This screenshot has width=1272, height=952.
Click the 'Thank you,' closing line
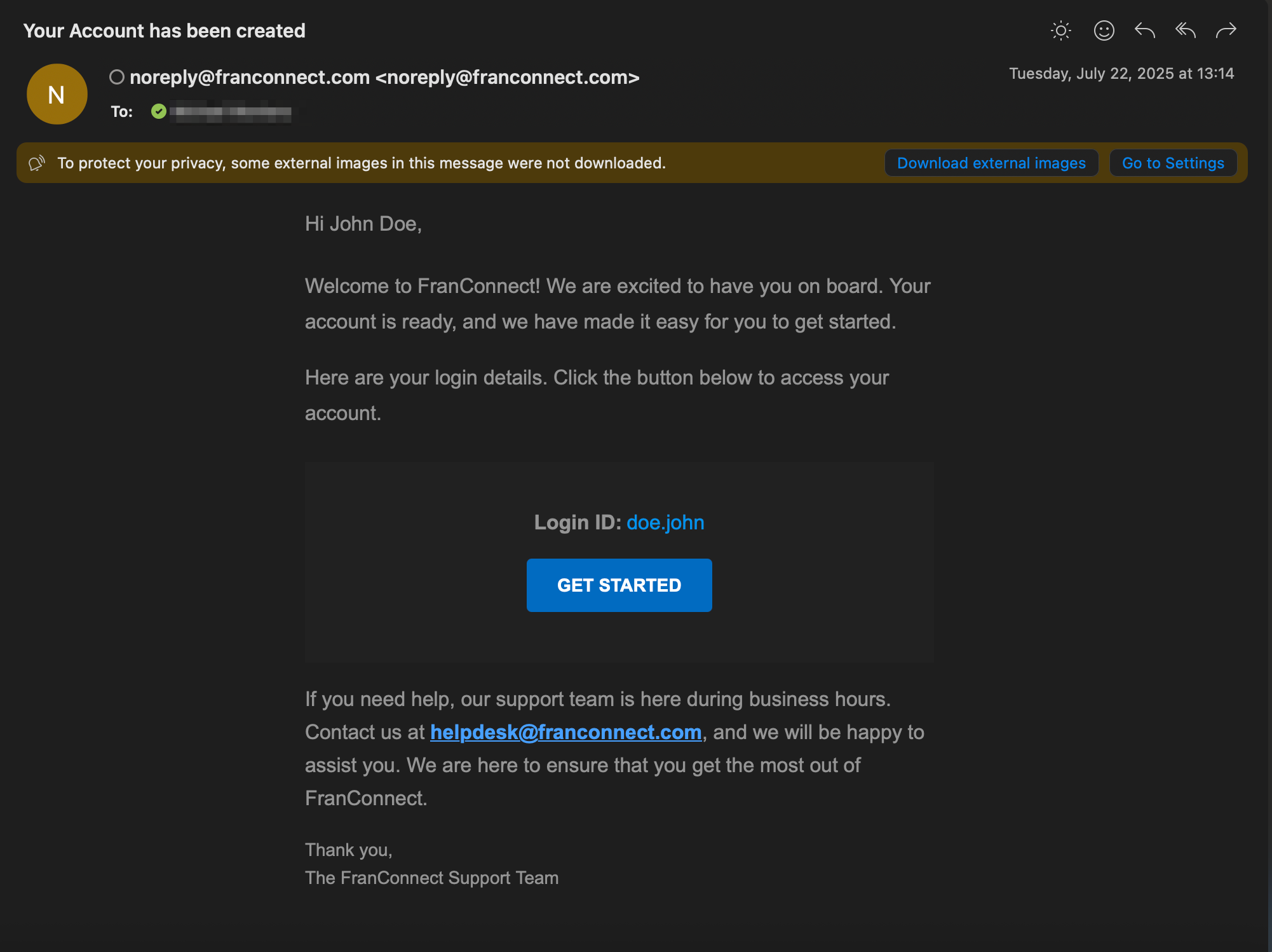(348, 850)
